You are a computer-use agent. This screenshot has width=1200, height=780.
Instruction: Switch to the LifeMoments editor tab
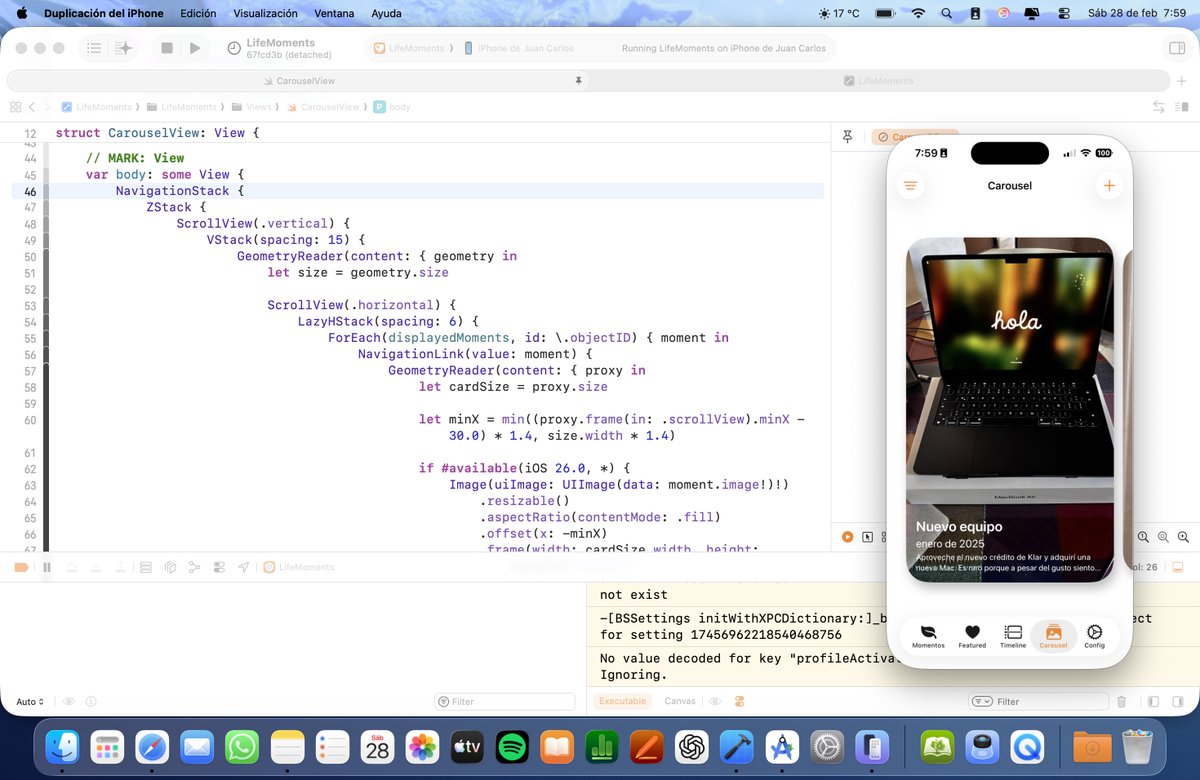click(878, 81)
